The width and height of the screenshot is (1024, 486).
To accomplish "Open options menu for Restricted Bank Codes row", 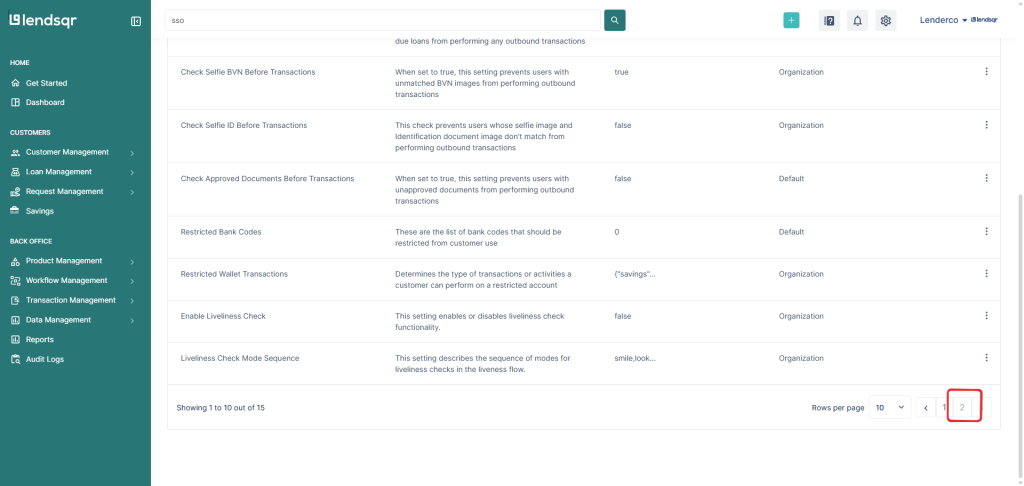I will [986, 231].
